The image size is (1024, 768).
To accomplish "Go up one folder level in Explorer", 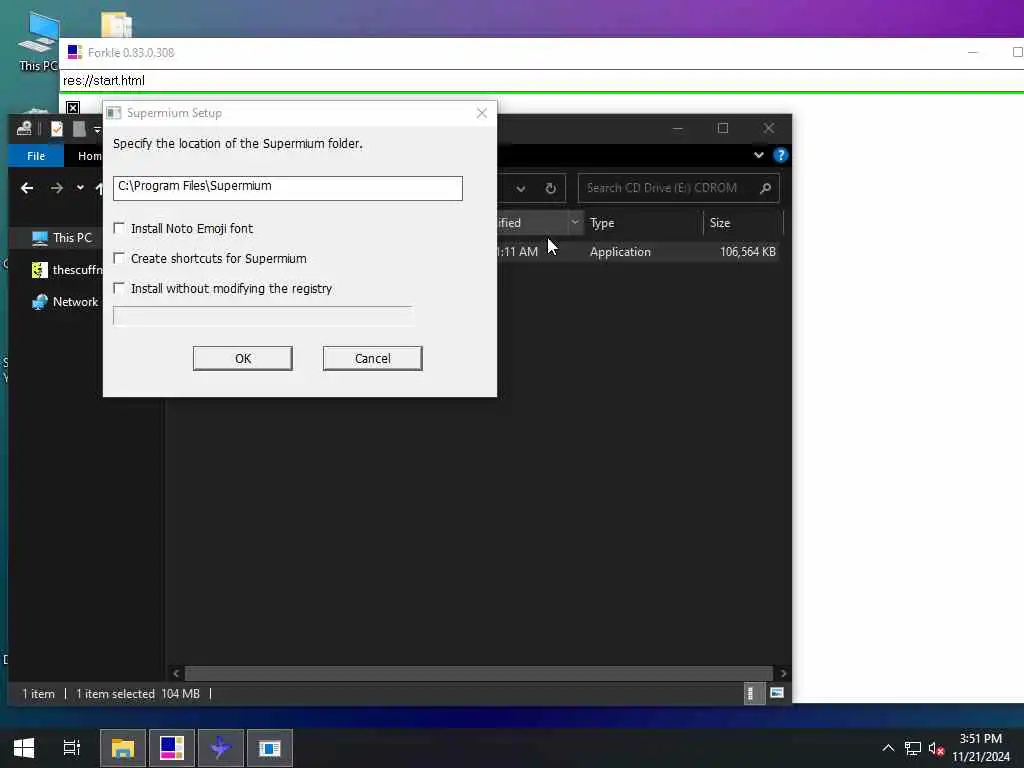I will [x=99, y=188].
